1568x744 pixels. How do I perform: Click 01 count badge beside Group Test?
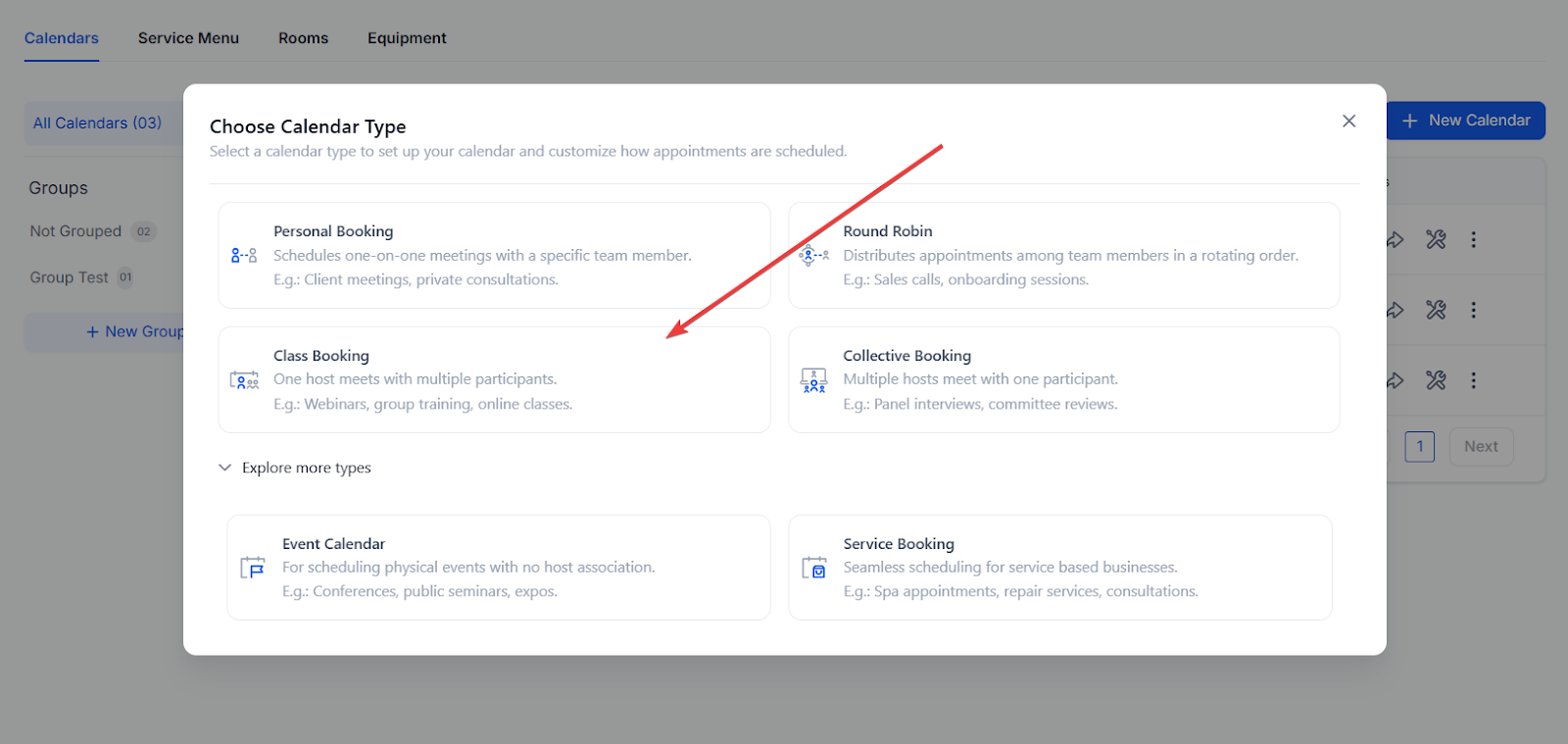pyautogui.click(x=125, y=277)
